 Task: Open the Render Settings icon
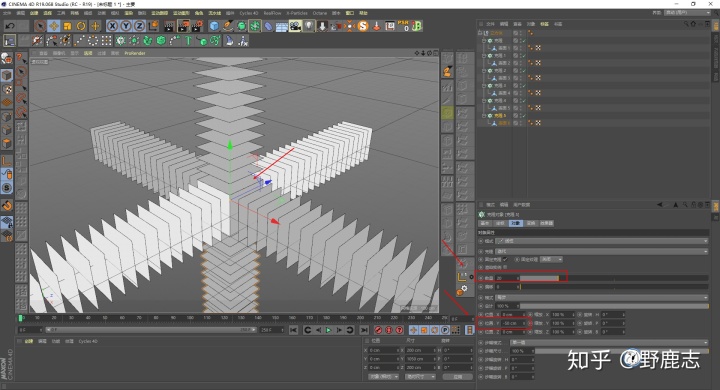[x=197, y=26]
